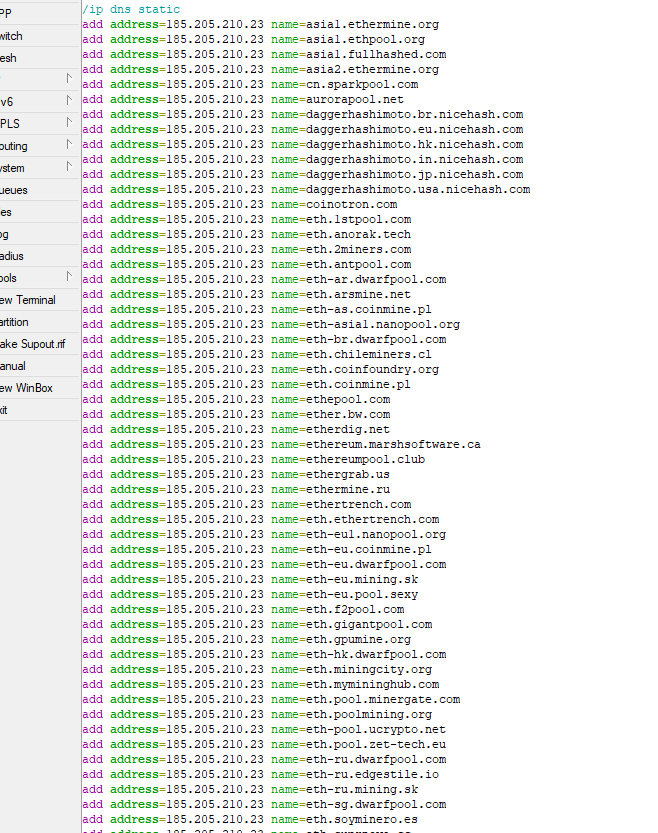Select the ether.bw.com entry
Viewport: 658px width, 833px height.
point(236,414)
